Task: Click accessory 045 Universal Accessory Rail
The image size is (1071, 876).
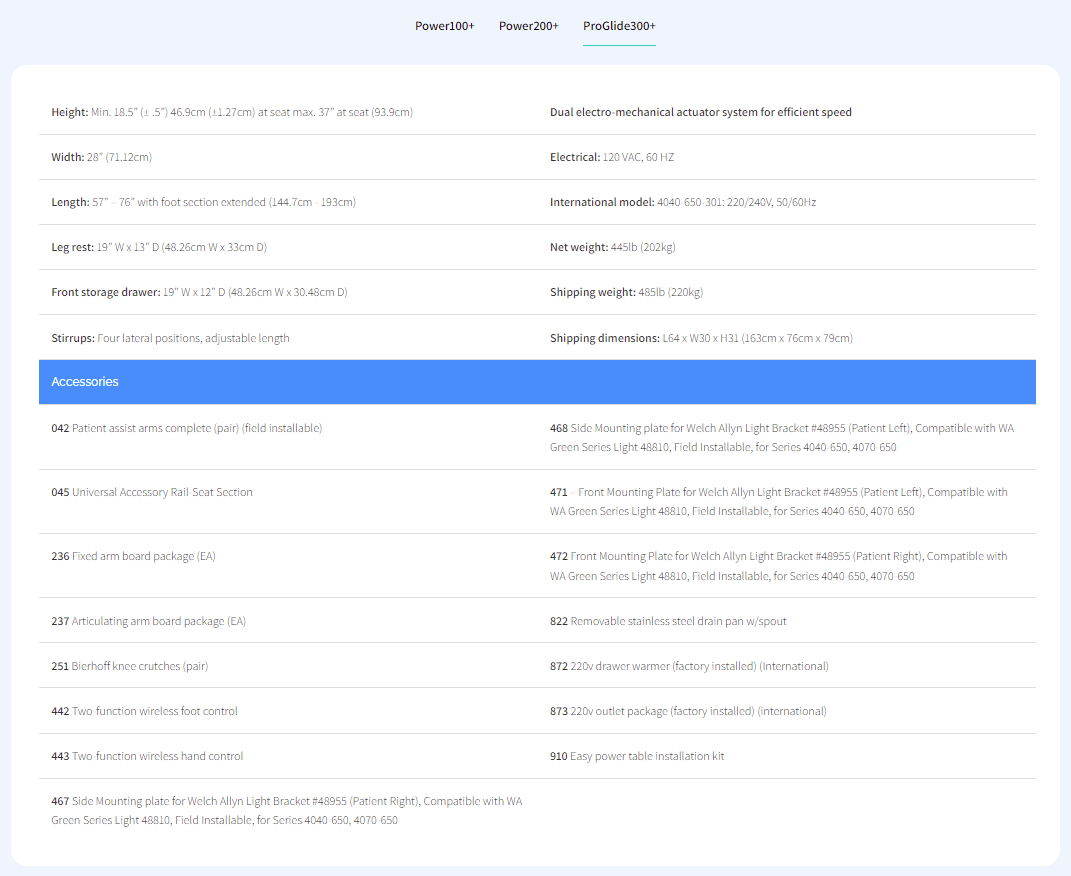Action: pos(152,492)
